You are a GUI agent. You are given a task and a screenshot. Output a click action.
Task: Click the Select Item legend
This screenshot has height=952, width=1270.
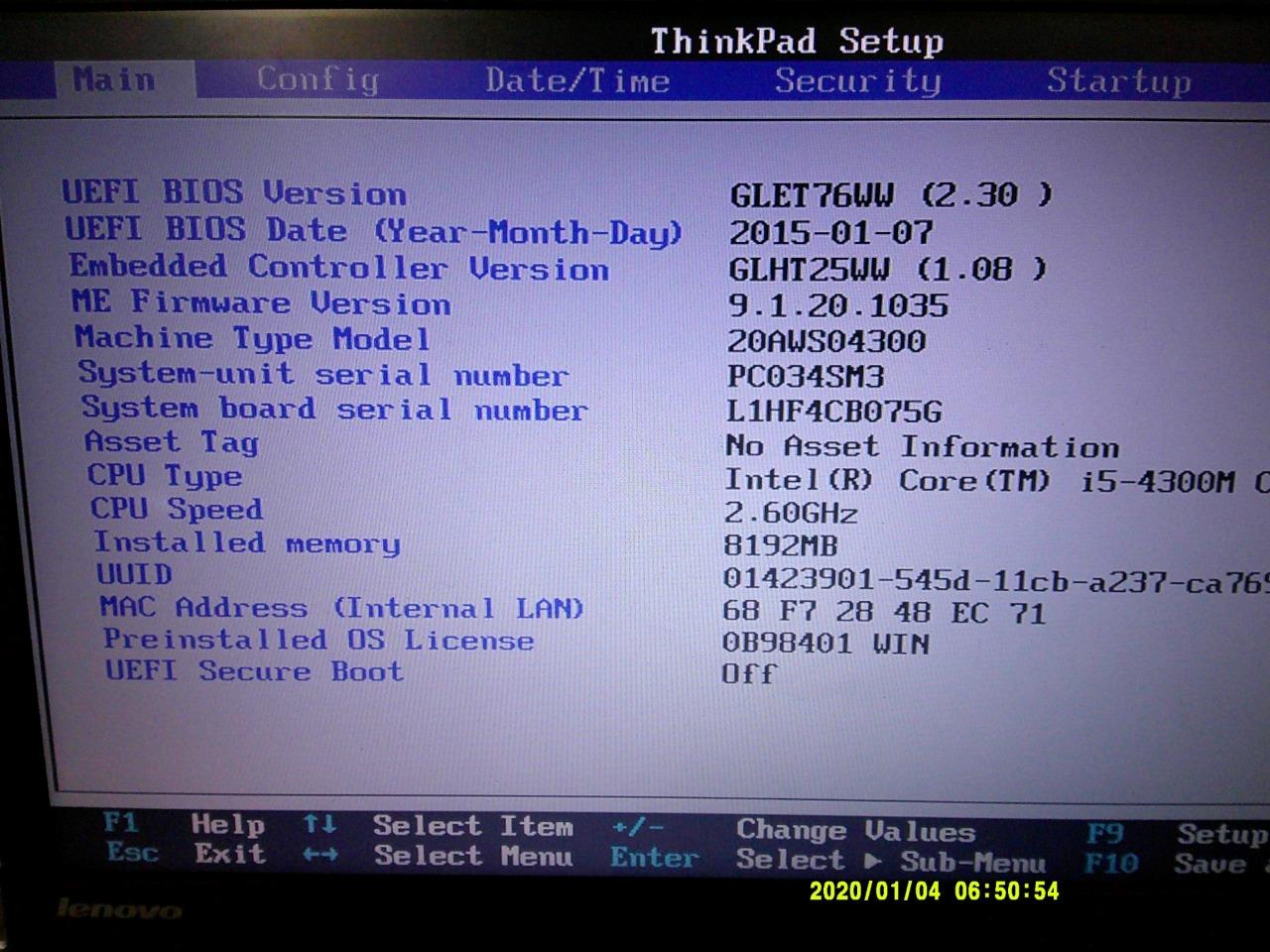click(473, 826)
